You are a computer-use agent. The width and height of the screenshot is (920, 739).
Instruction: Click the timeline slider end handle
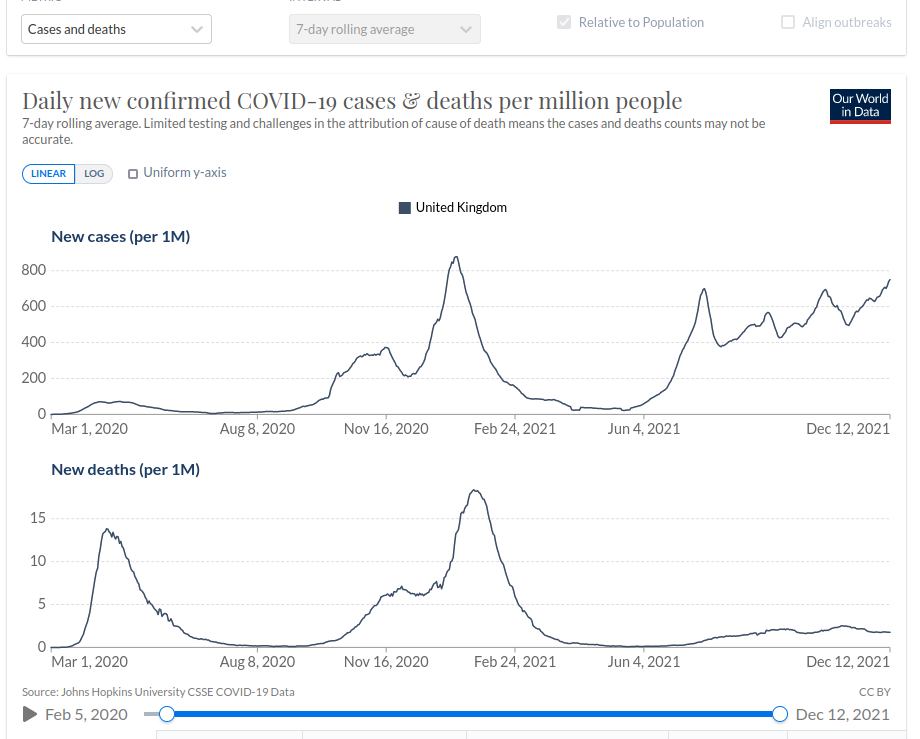[781, 714]
